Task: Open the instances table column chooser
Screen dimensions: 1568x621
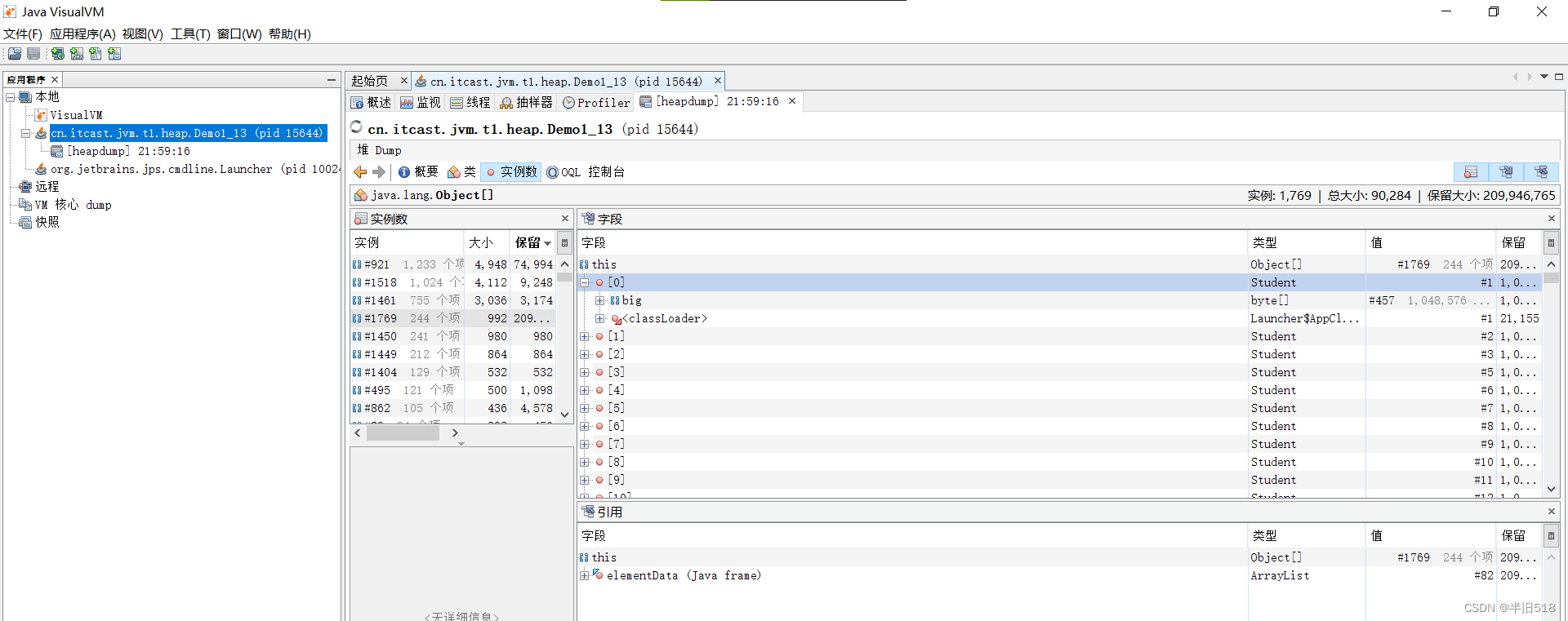Action: (564, 243)
